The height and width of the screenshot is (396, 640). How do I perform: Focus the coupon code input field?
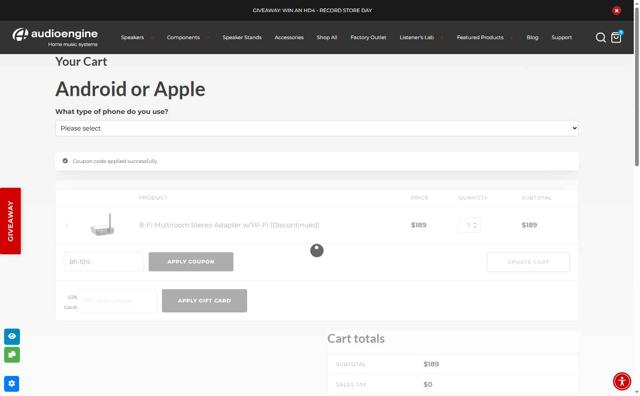click(104, 262)
